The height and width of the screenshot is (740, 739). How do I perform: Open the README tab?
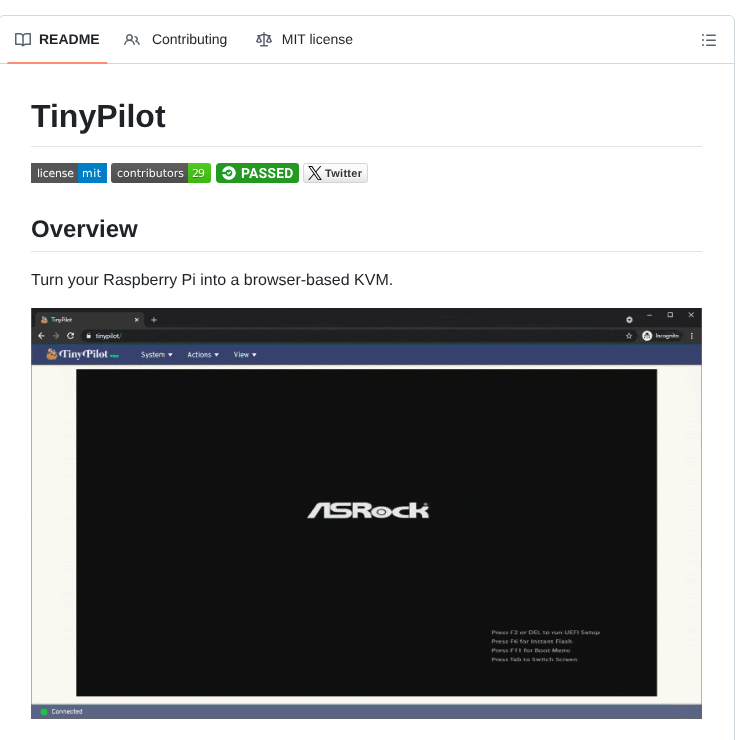click(x=57, y=40)
